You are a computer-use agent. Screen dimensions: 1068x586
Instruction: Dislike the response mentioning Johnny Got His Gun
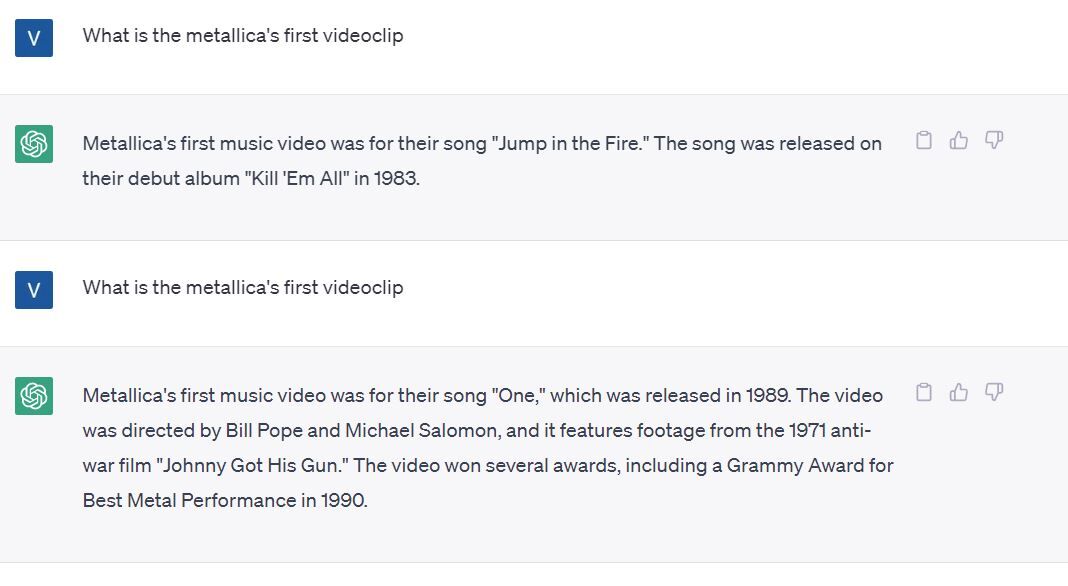point(994,392)
